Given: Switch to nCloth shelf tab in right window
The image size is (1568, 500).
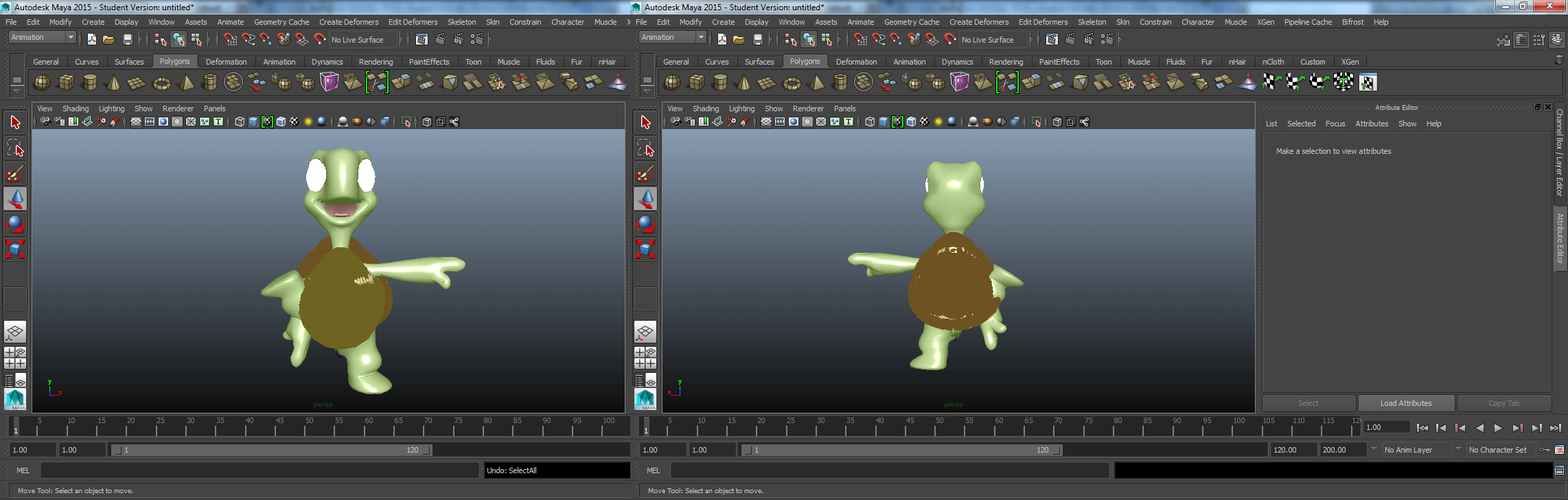Looking at the screenshot, I should point(1273,62).
